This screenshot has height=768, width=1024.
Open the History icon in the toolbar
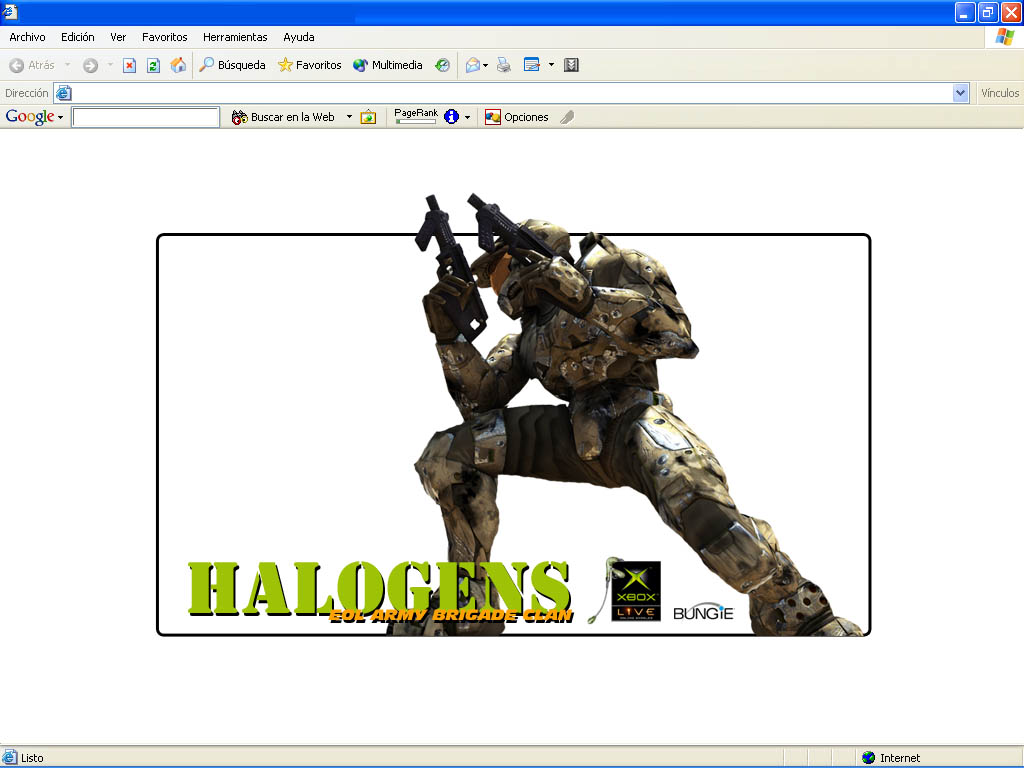click(442, 65)
